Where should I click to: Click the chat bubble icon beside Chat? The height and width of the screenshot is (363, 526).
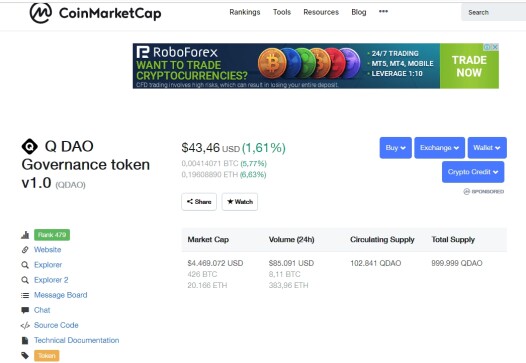coord(25,310)
